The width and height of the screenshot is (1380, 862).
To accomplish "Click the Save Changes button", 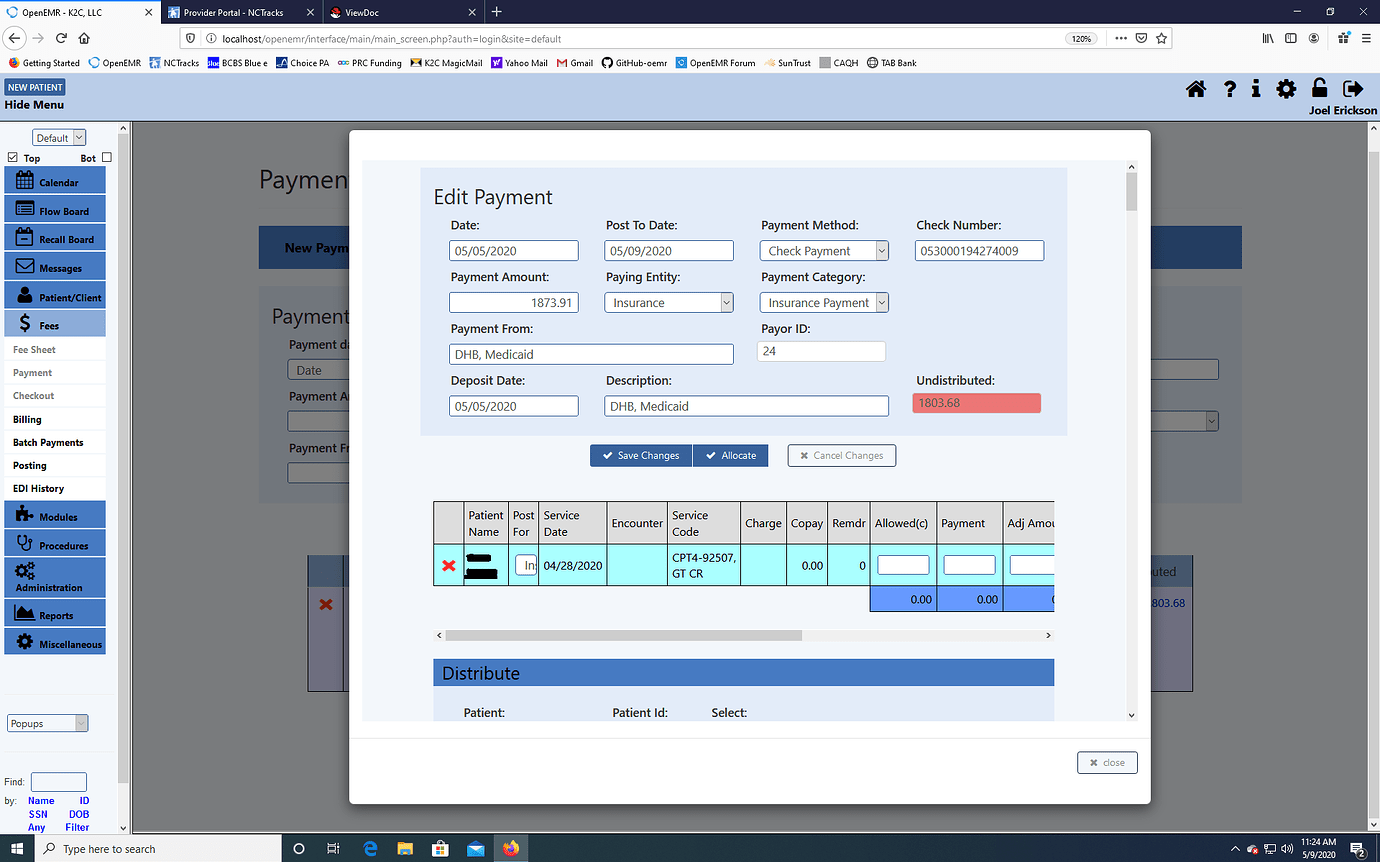I will click(640, 455).
